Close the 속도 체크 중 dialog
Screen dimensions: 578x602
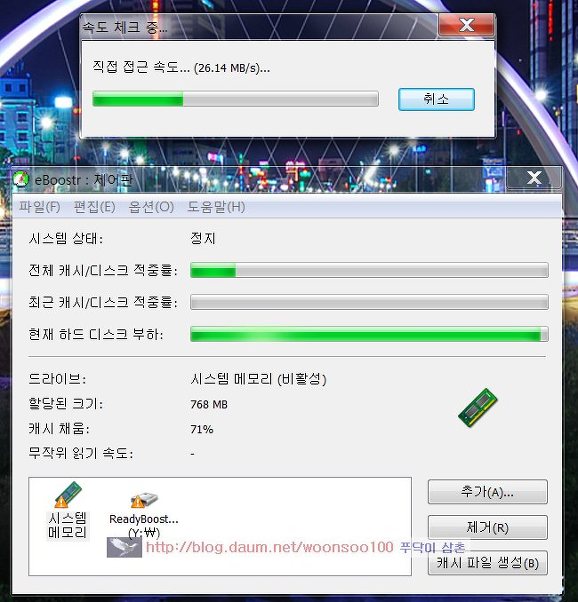tap(466, 25)
